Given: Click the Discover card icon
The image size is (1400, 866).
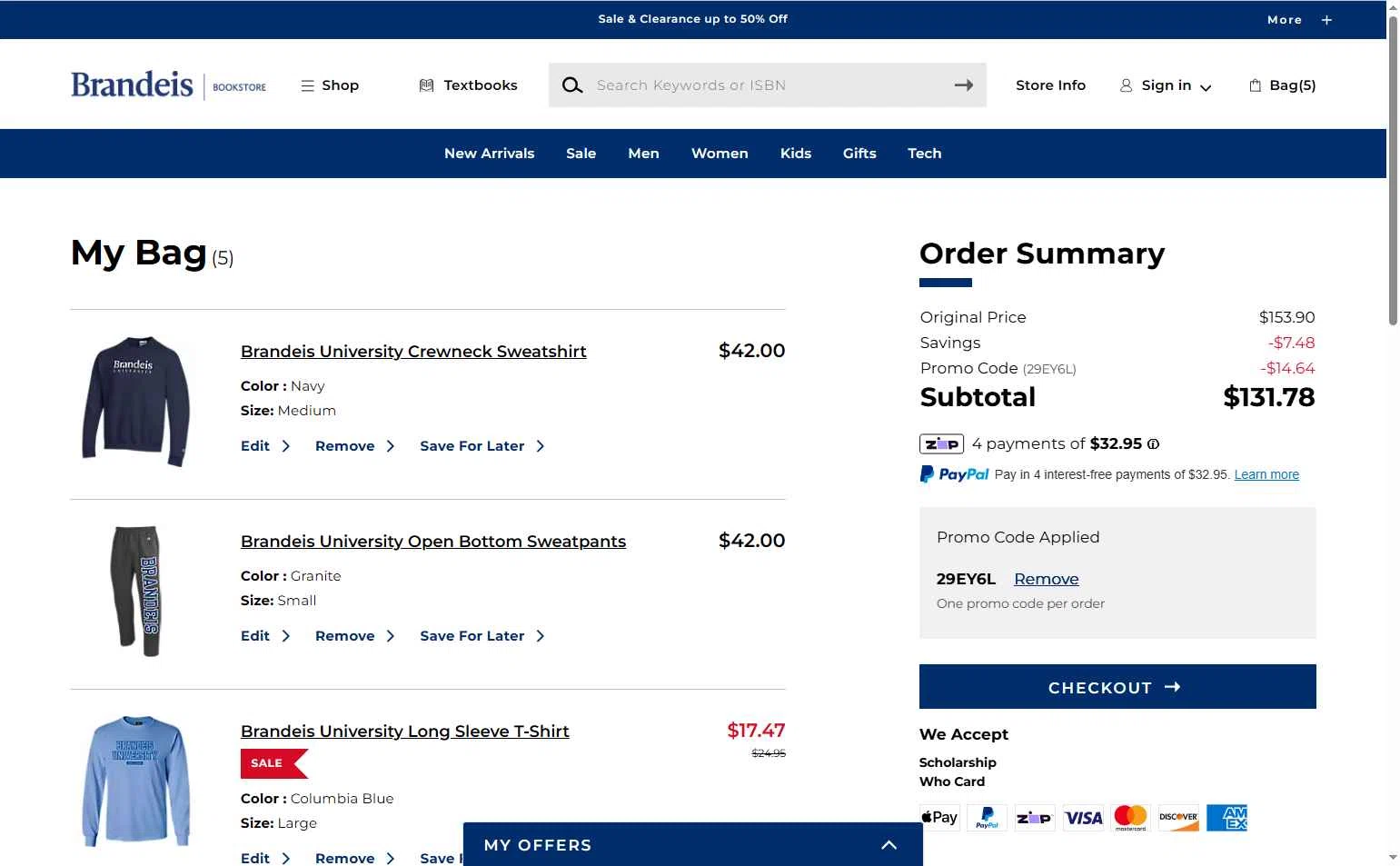Looking at the screenshot, I should point(1178,817).
